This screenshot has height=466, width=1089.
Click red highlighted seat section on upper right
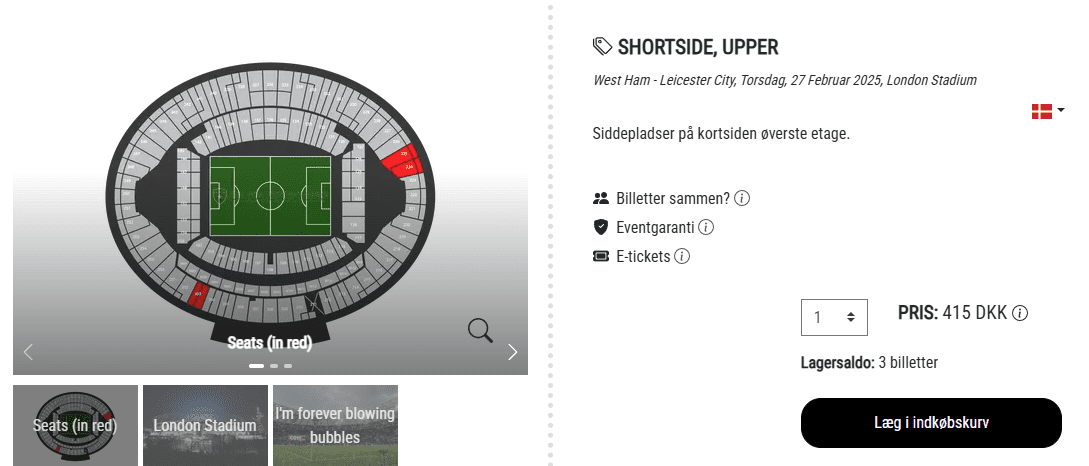[404, 162]
